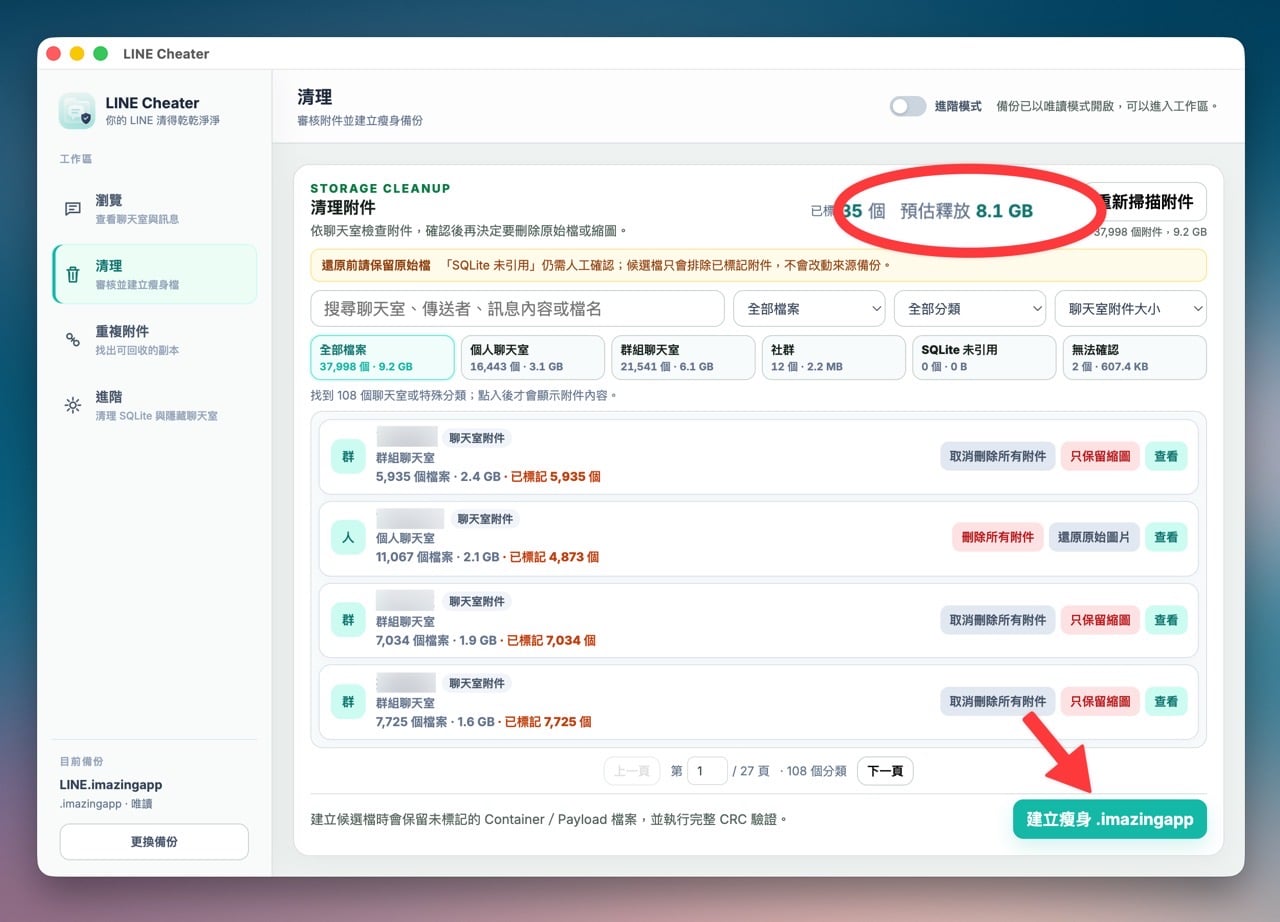Click the 群 badge of the 7,725 個檔案 row
This screenshot has width=1280, height=922.
coord(348,702)
